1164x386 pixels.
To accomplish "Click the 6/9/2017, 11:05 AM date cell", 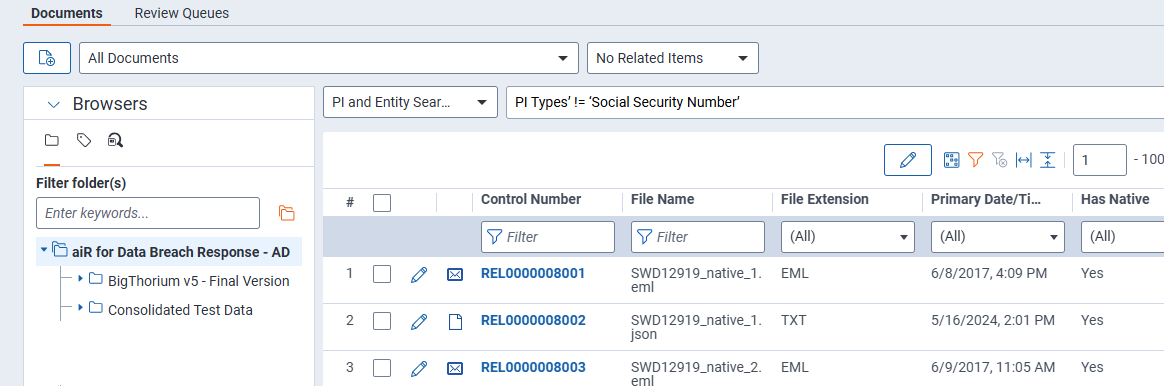I will point(993,367).
